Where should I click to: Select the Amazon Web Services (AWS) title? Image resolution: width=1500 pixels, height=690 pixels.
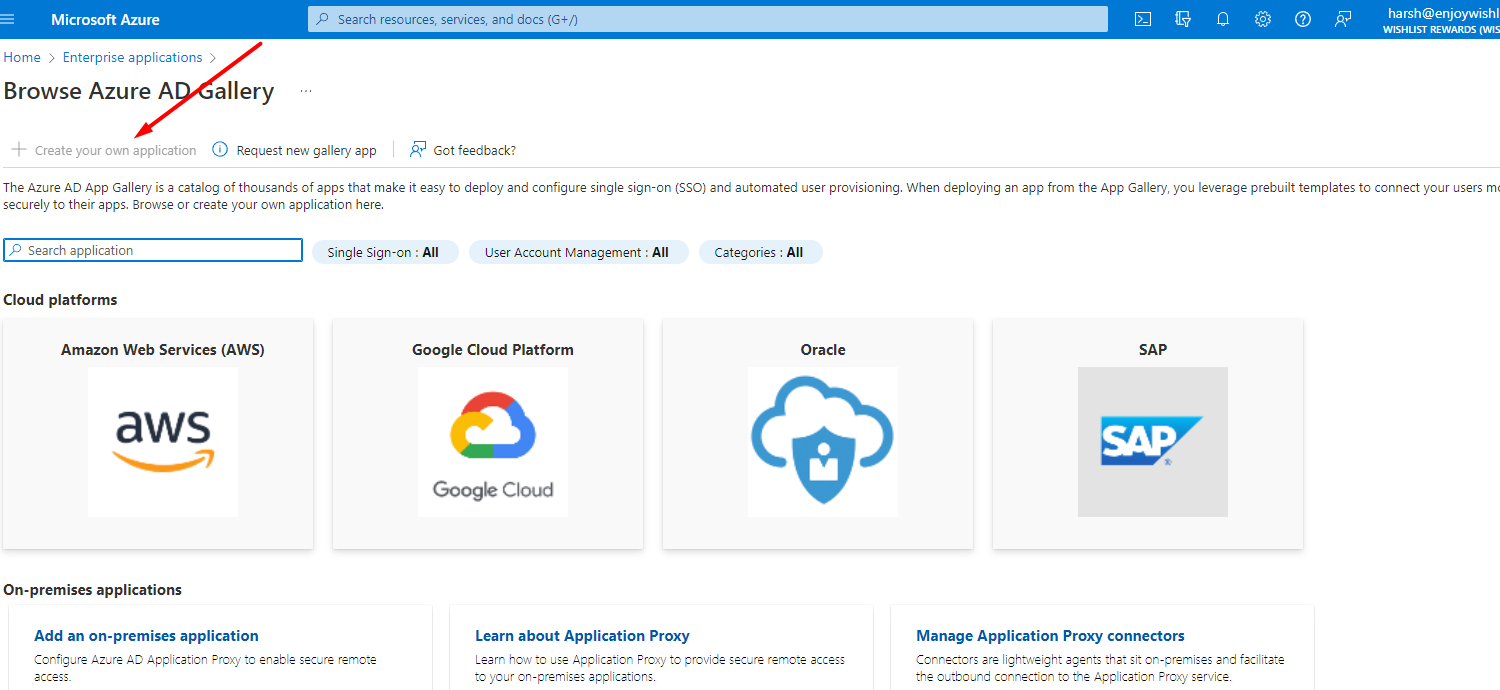[163, 349]
